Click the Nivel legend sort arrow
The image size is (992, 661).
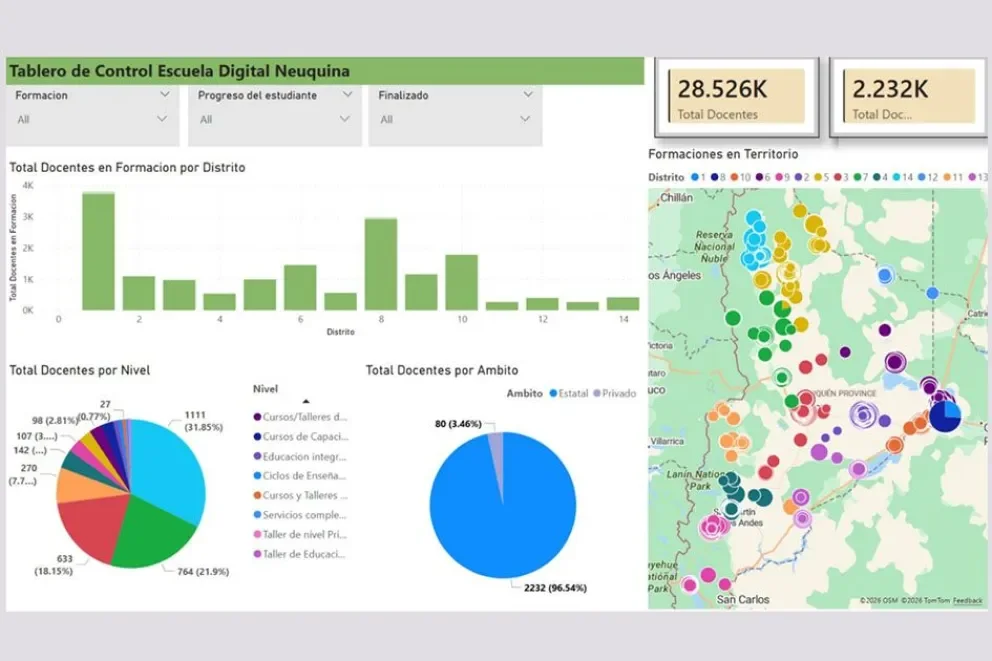(306, 402)
